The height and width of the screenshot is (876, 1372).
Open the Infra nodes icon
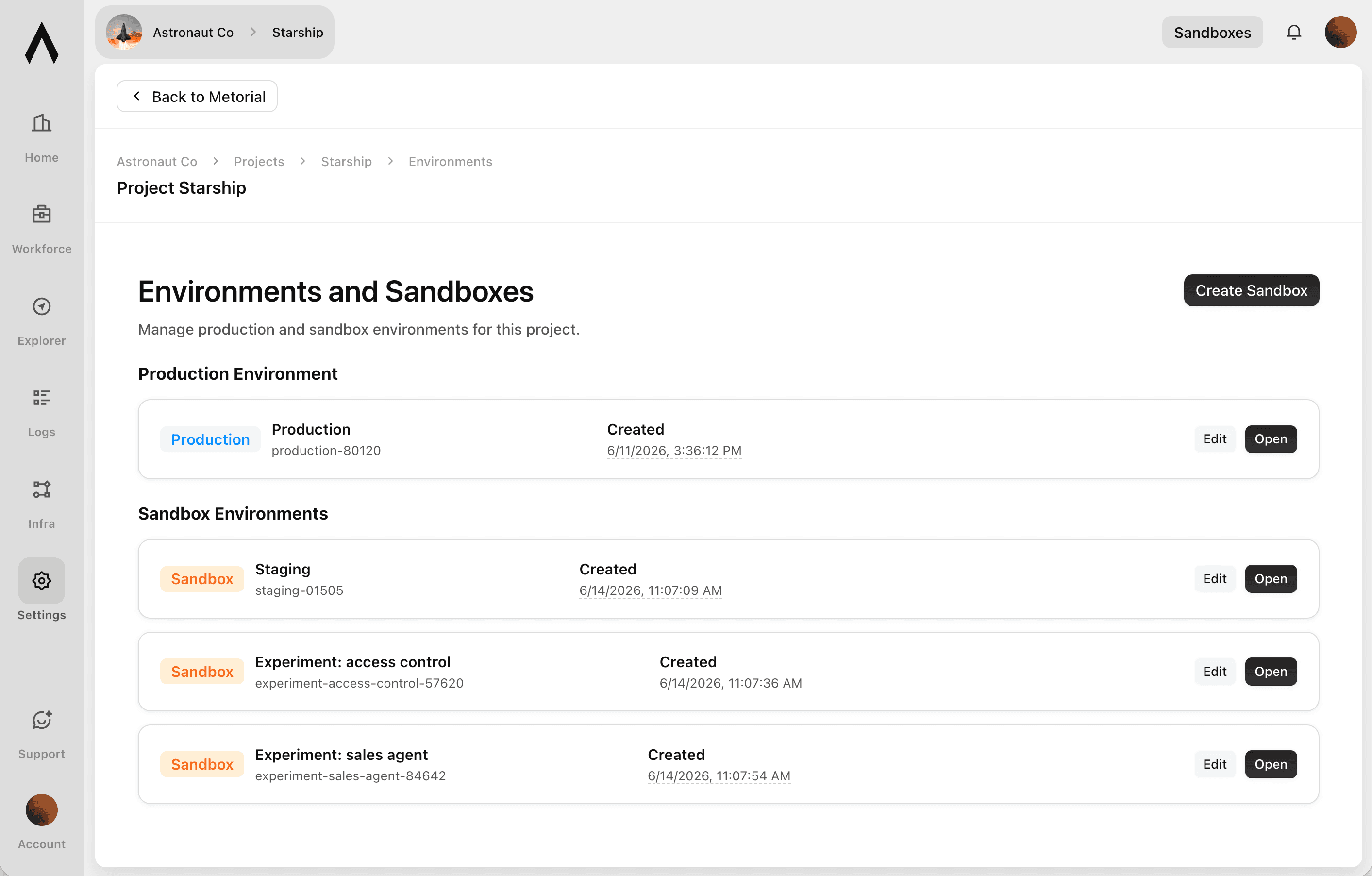42,489
